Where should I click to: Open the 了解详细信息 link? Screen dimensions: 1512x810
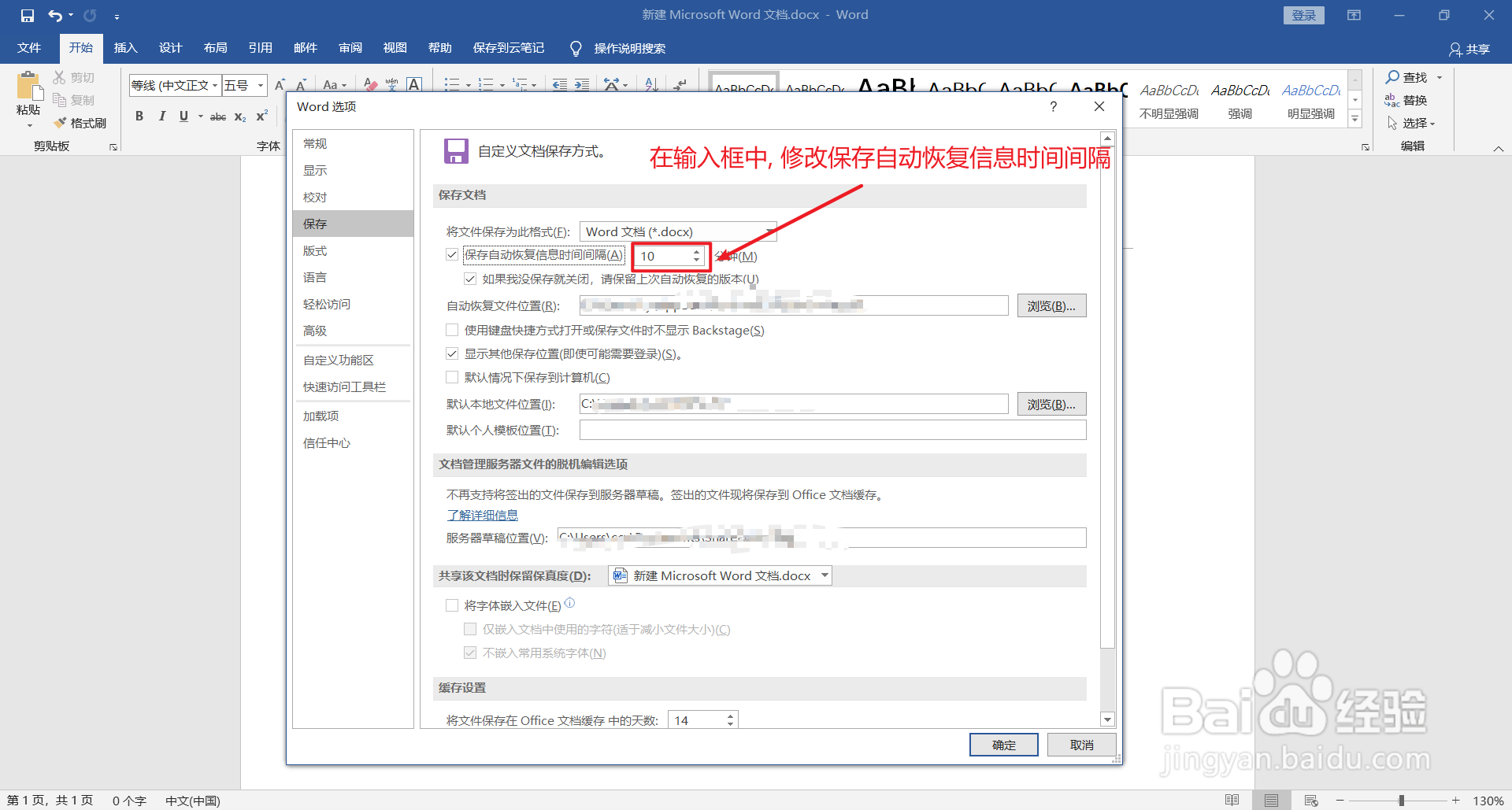pyautogui.click(x=483, y=515)
